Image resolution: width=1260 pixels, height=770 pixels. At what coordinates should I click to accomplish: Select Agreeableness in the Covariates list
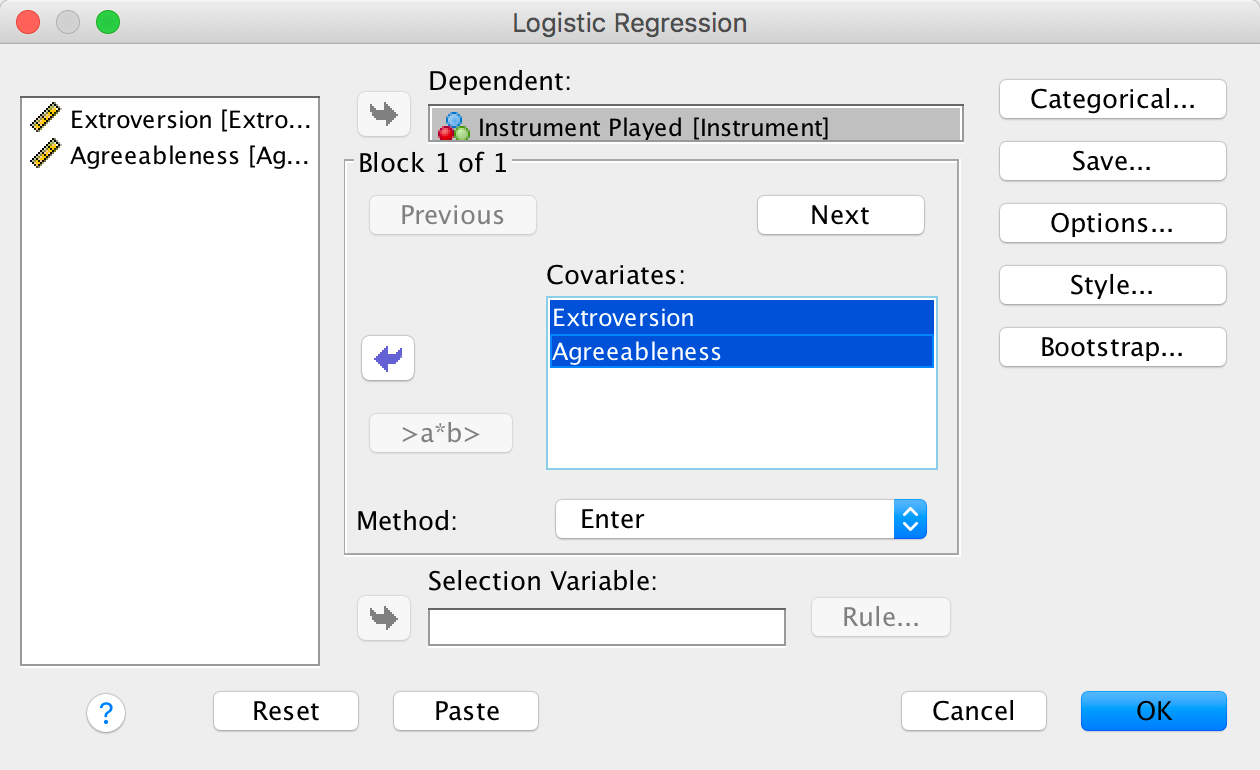[741, 352]
